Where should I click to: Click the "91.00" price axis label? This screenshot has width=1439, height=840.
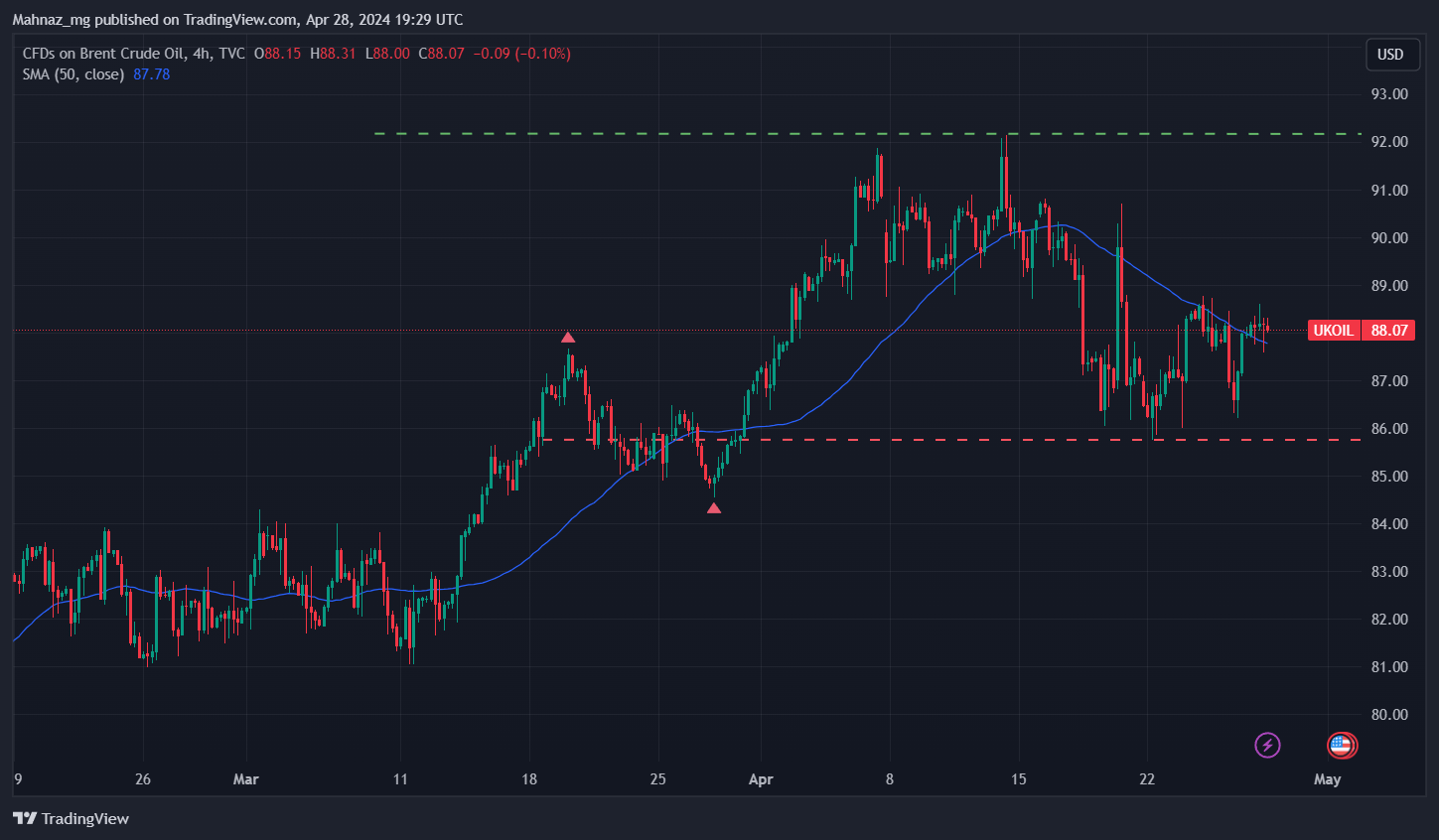click(1389, 191)
